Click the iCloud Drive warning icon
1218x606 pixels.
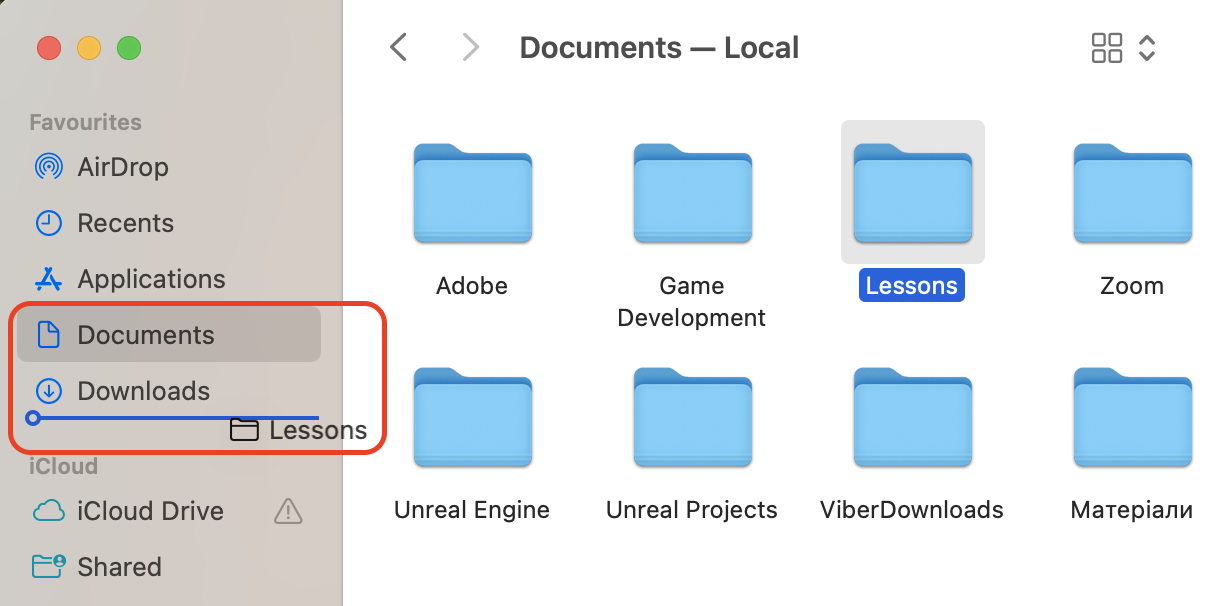[288, 511]
